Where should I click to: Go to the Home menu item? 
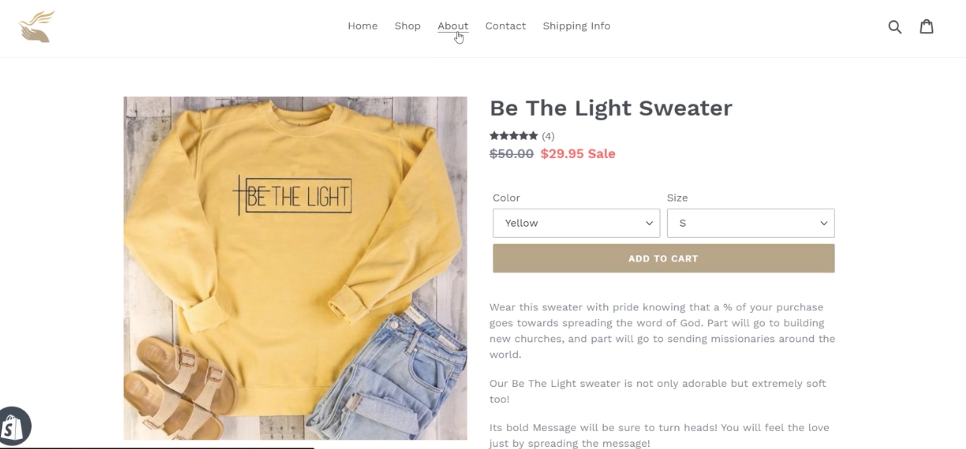tap(362, 26)
